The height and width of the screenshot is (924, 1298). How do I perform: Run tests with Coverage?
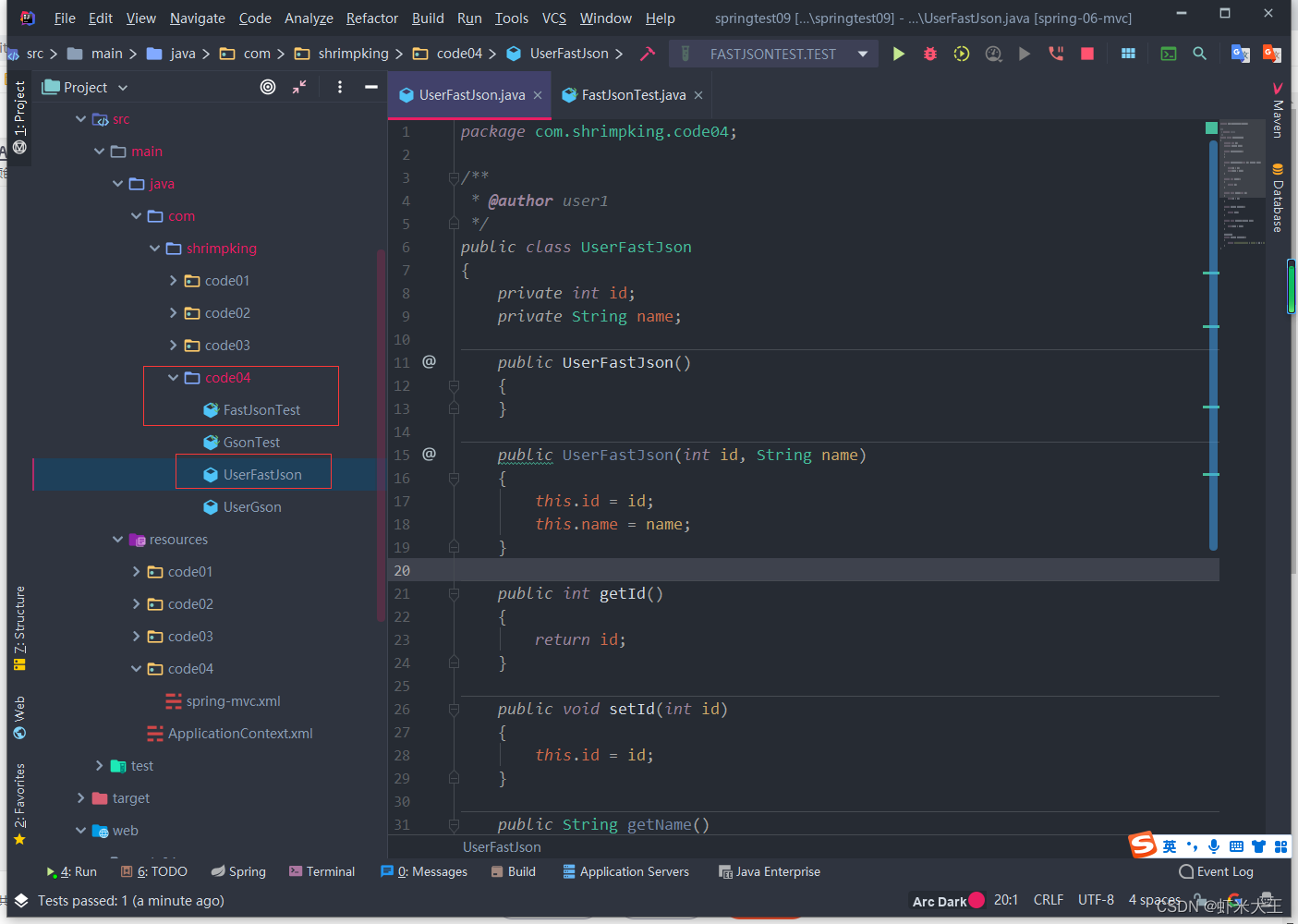961,54
